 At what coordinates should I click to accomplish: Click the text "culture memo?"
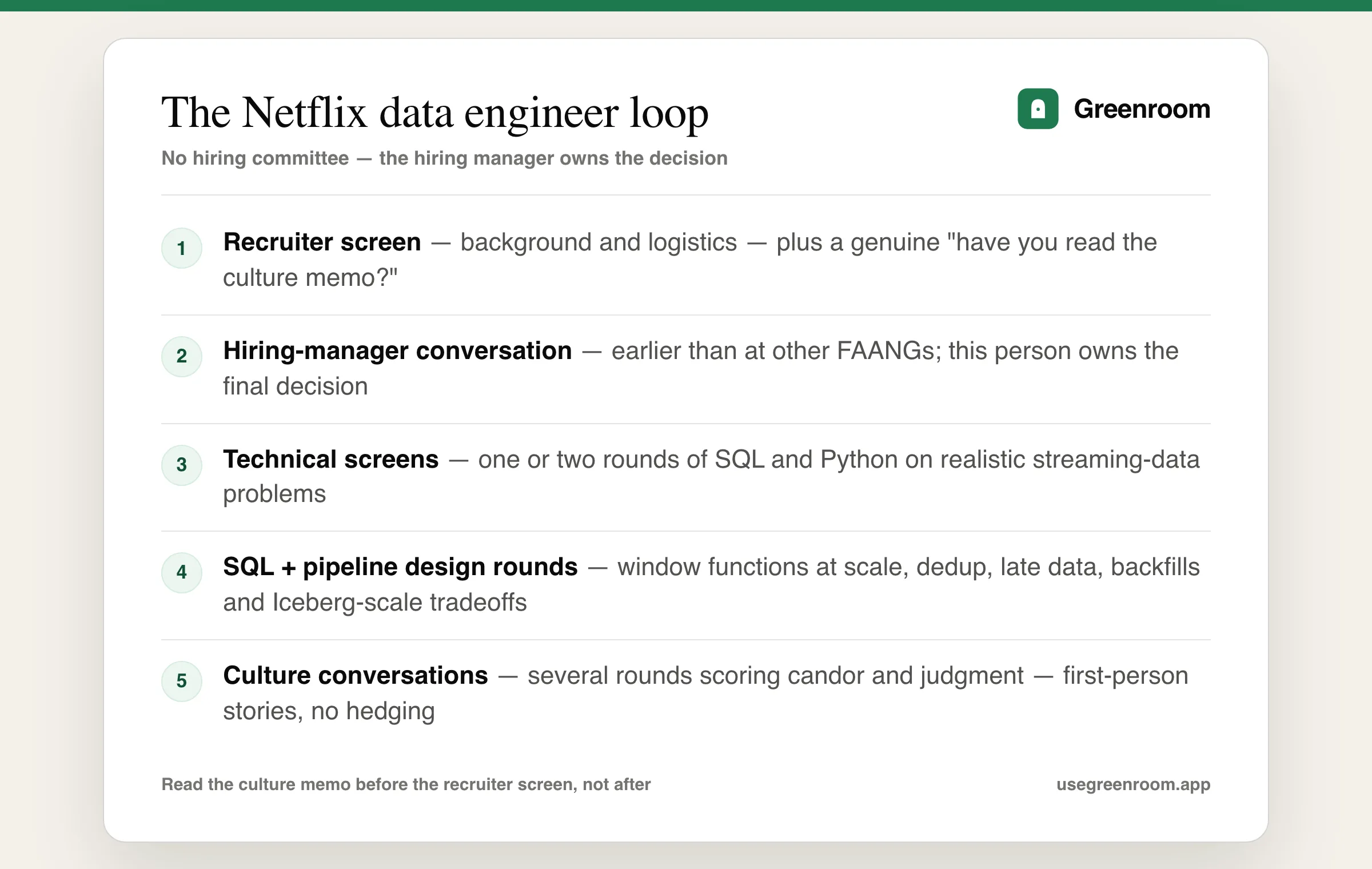pyautogui.click(x=310, y=278)
